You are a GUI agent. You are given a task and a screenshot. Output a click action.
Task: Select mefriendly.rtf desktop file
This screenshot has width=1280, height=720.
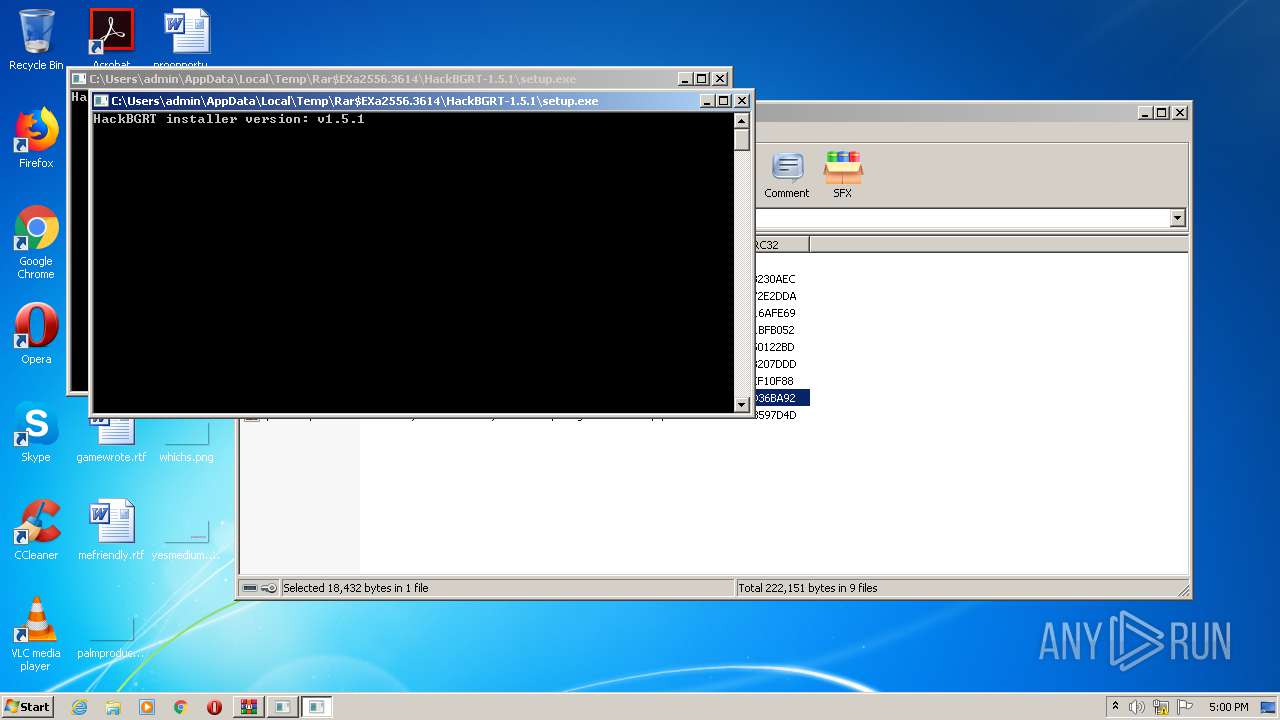coord(111,530)
